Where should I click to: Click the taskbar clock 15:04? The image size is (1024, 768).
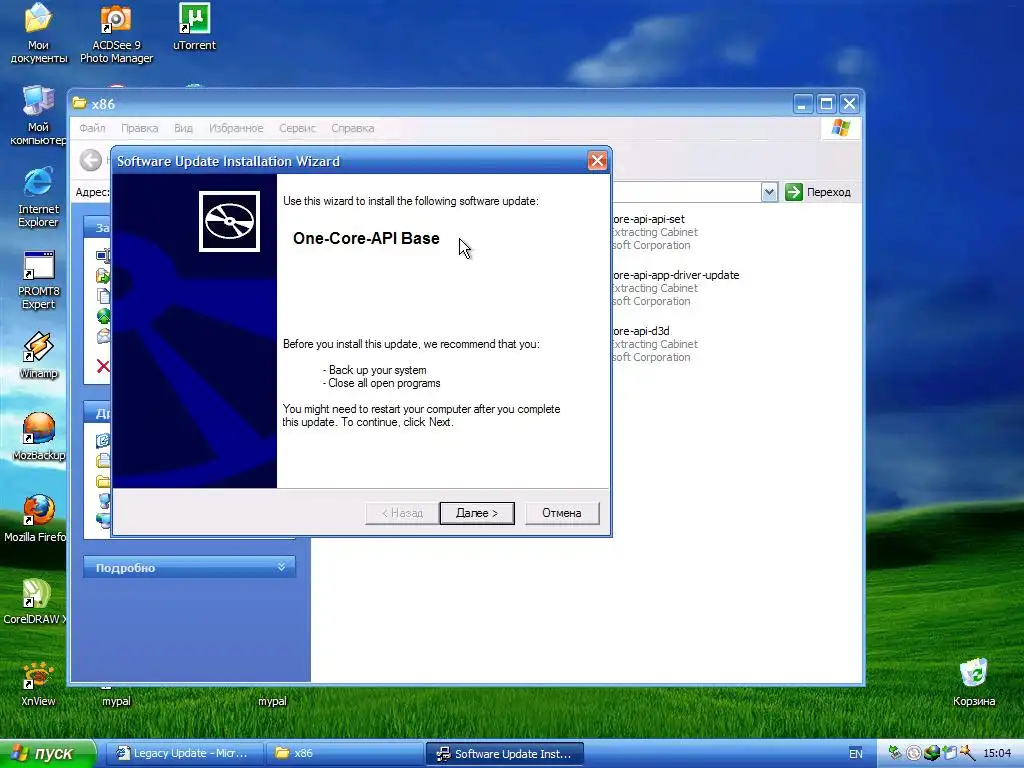997,754
